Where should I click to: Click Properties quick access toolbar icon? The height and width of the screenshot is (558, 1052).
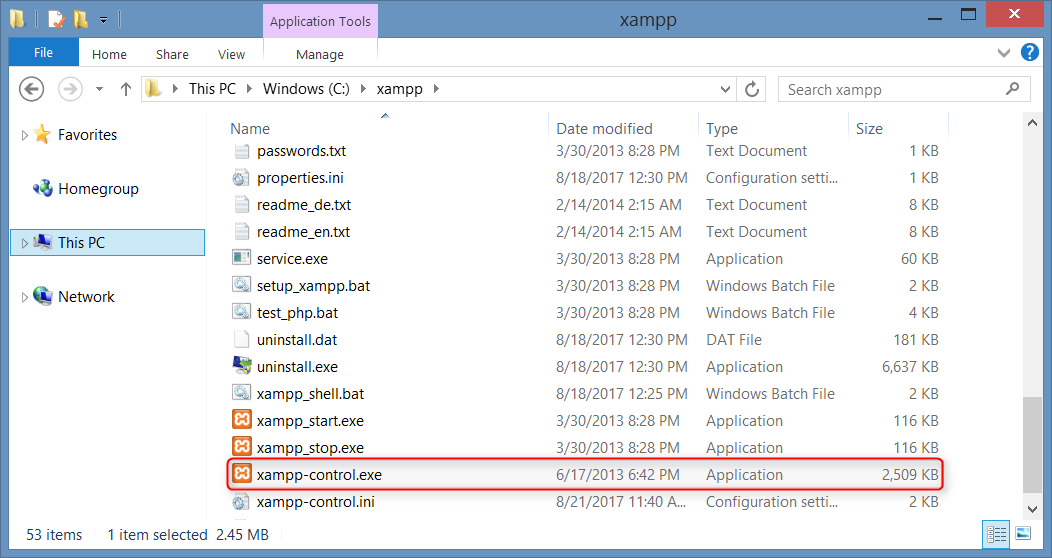[57, 19]
